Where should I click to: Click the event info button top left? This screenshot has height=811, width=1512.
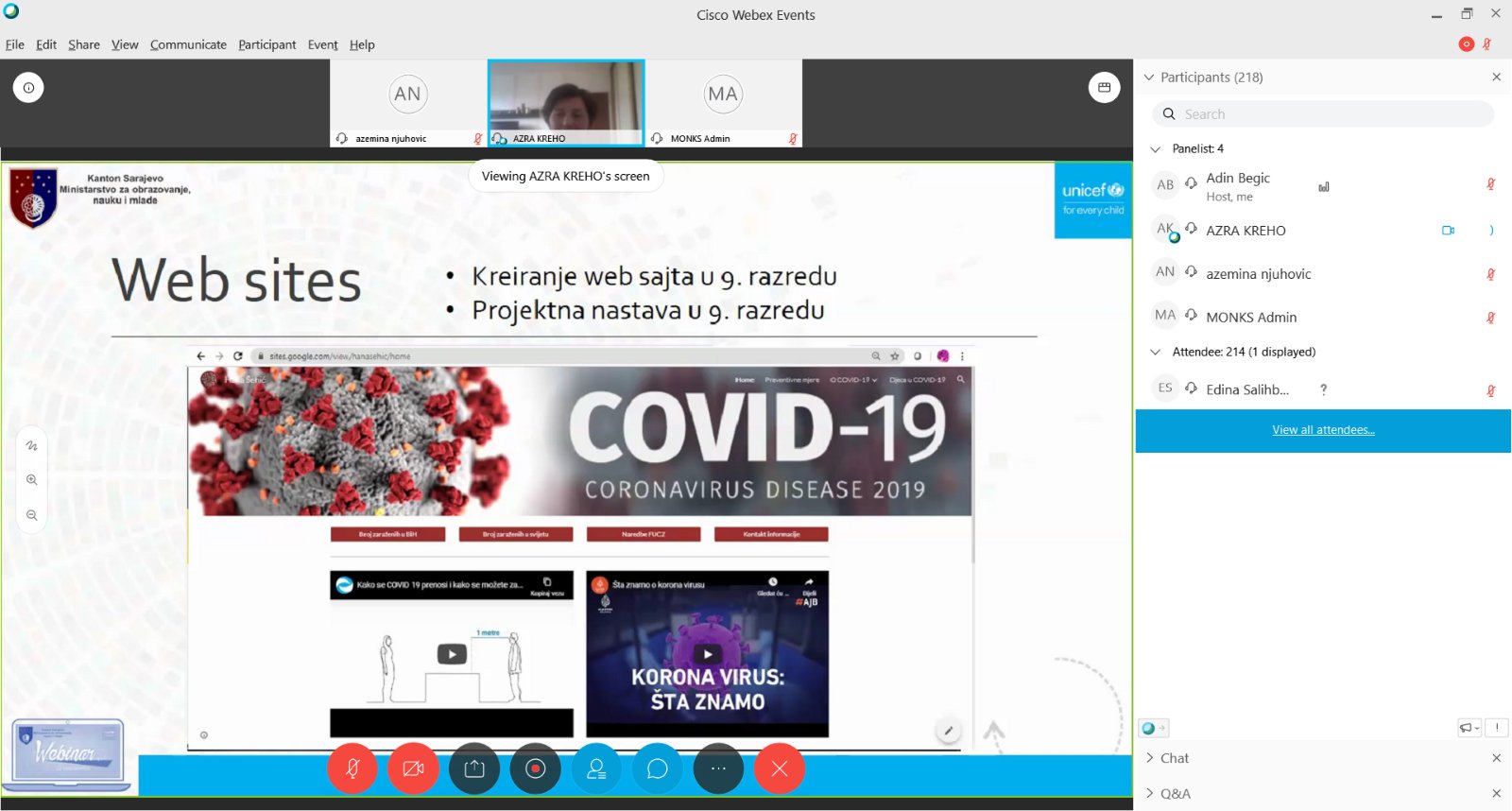[28, 88]
